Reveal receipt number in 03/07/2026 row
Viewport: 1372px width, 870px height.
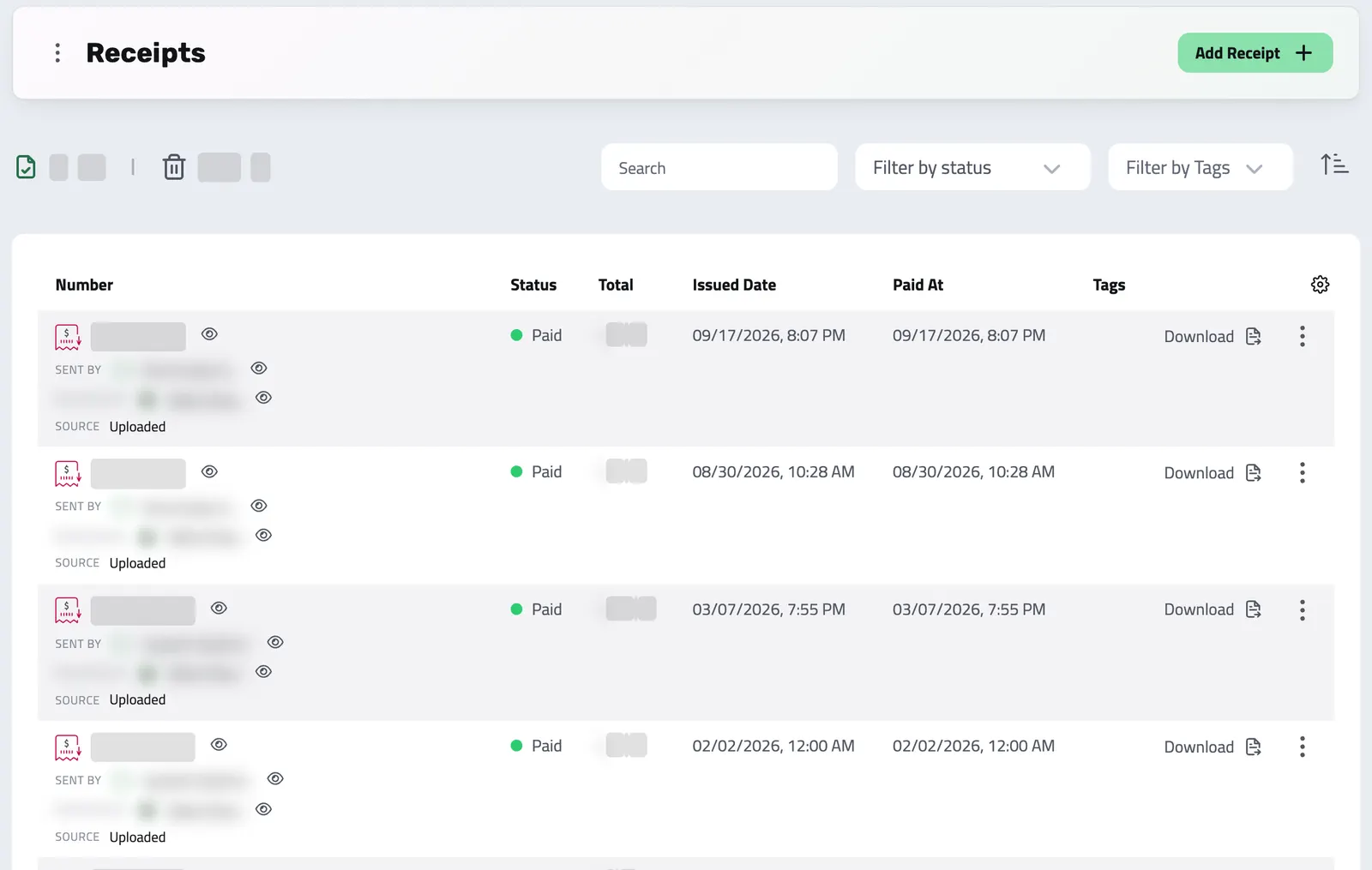219,608
